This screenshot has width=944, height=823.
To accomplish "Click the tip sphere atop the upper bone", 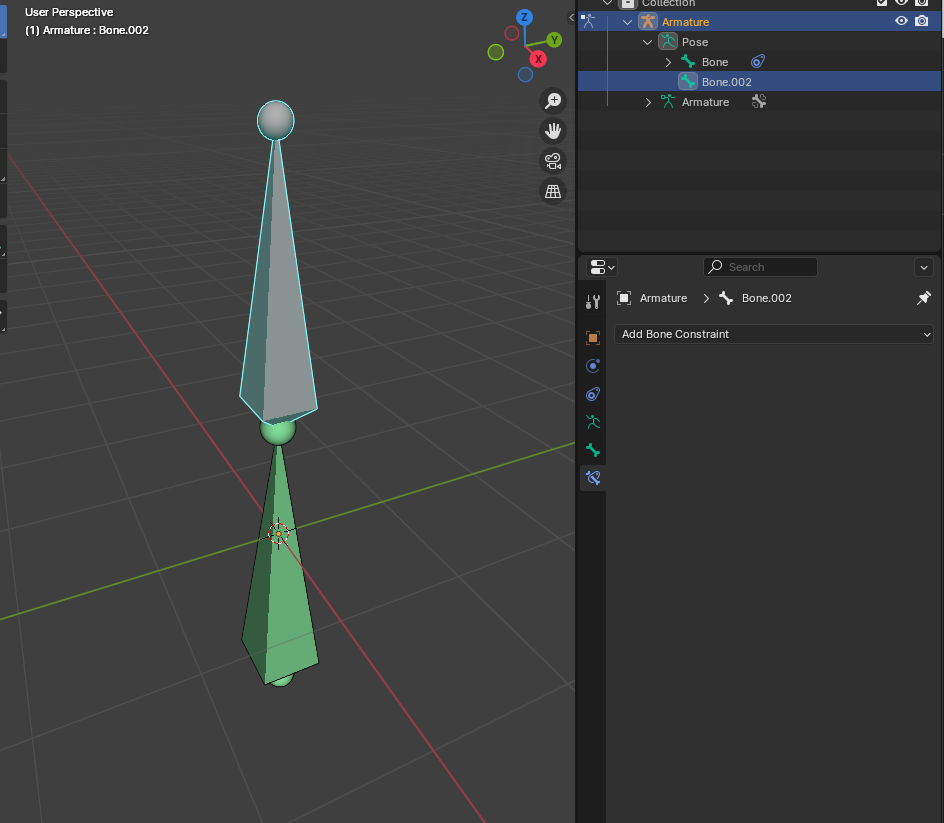I will click(x=276, y=120).
